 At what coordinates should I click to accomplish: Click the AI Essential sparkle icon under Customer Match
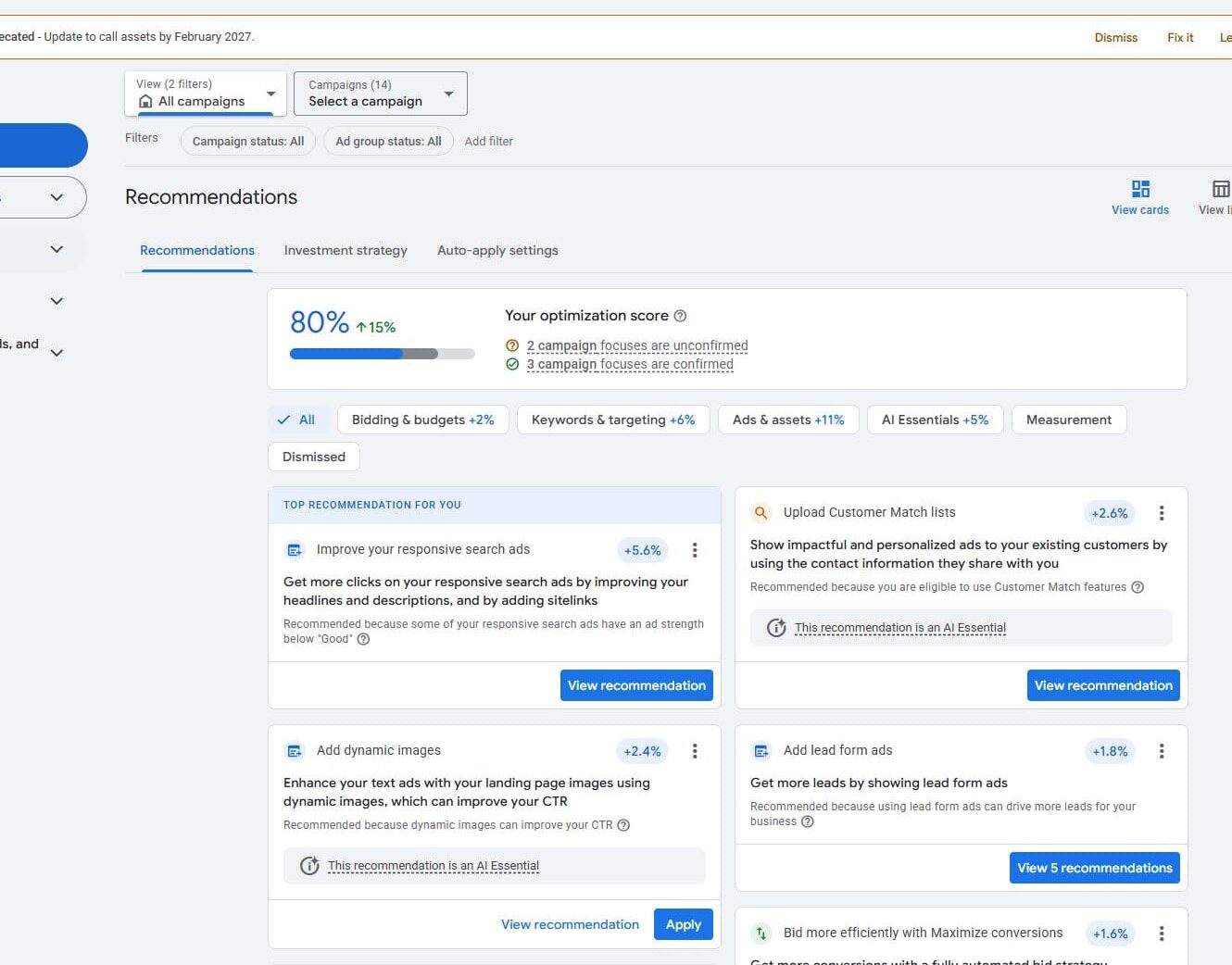click(776, 628)
